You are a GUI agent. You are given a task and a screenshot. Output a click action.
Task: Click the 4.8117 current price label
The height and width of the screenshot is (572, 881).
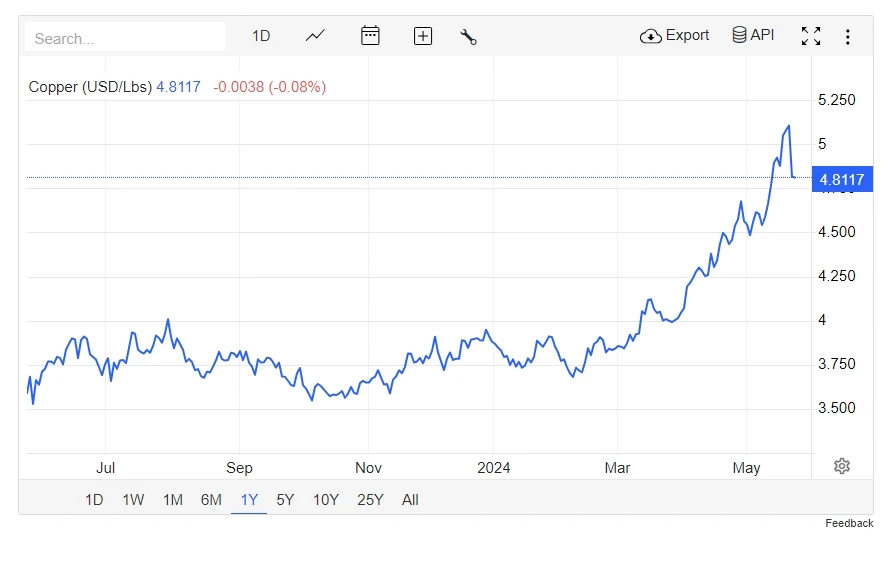tap(842, 179)
